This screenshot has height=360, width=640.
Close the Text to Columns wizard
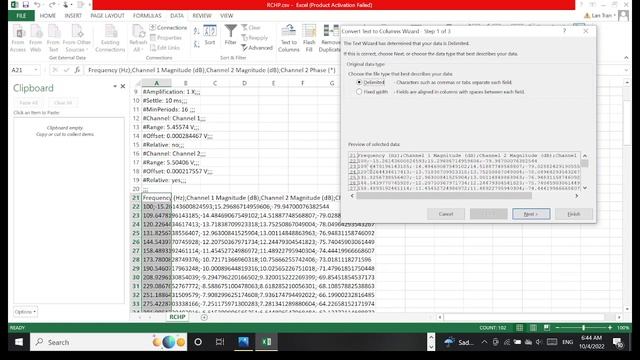(x=586, y=31)
